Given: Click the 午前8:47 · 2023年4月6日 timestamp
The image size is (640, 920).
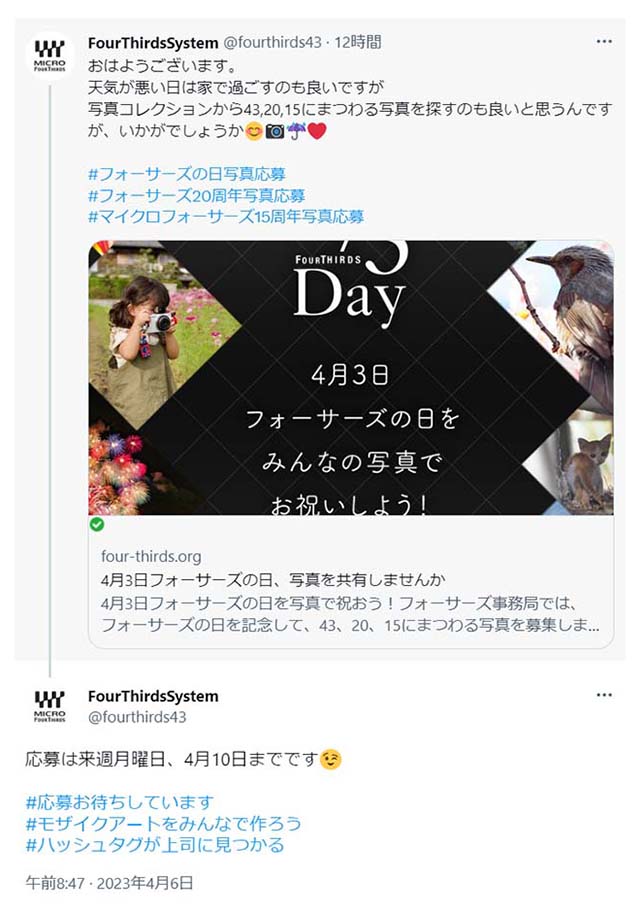Looking at the screenshot, I should click(x=109, y=882).
